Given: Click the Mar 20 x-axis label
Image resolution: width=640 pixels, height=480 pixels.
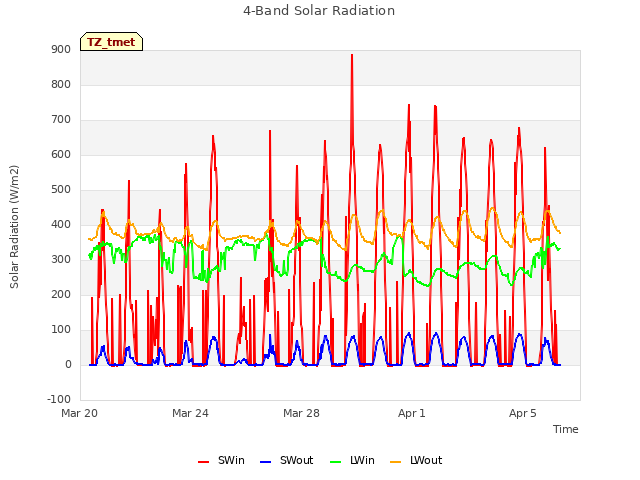Looking at the screenshot, I should tap(80, 413).
